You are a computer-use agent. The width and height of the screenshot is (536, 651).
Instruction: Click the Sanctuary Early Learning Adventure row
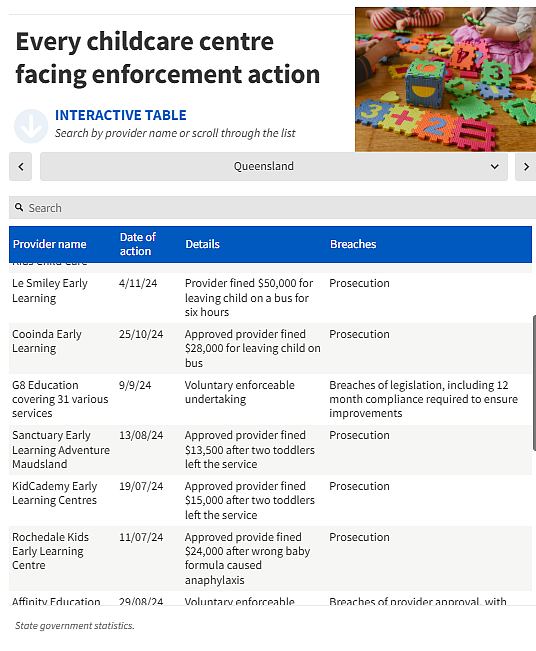tap(270, 450)
